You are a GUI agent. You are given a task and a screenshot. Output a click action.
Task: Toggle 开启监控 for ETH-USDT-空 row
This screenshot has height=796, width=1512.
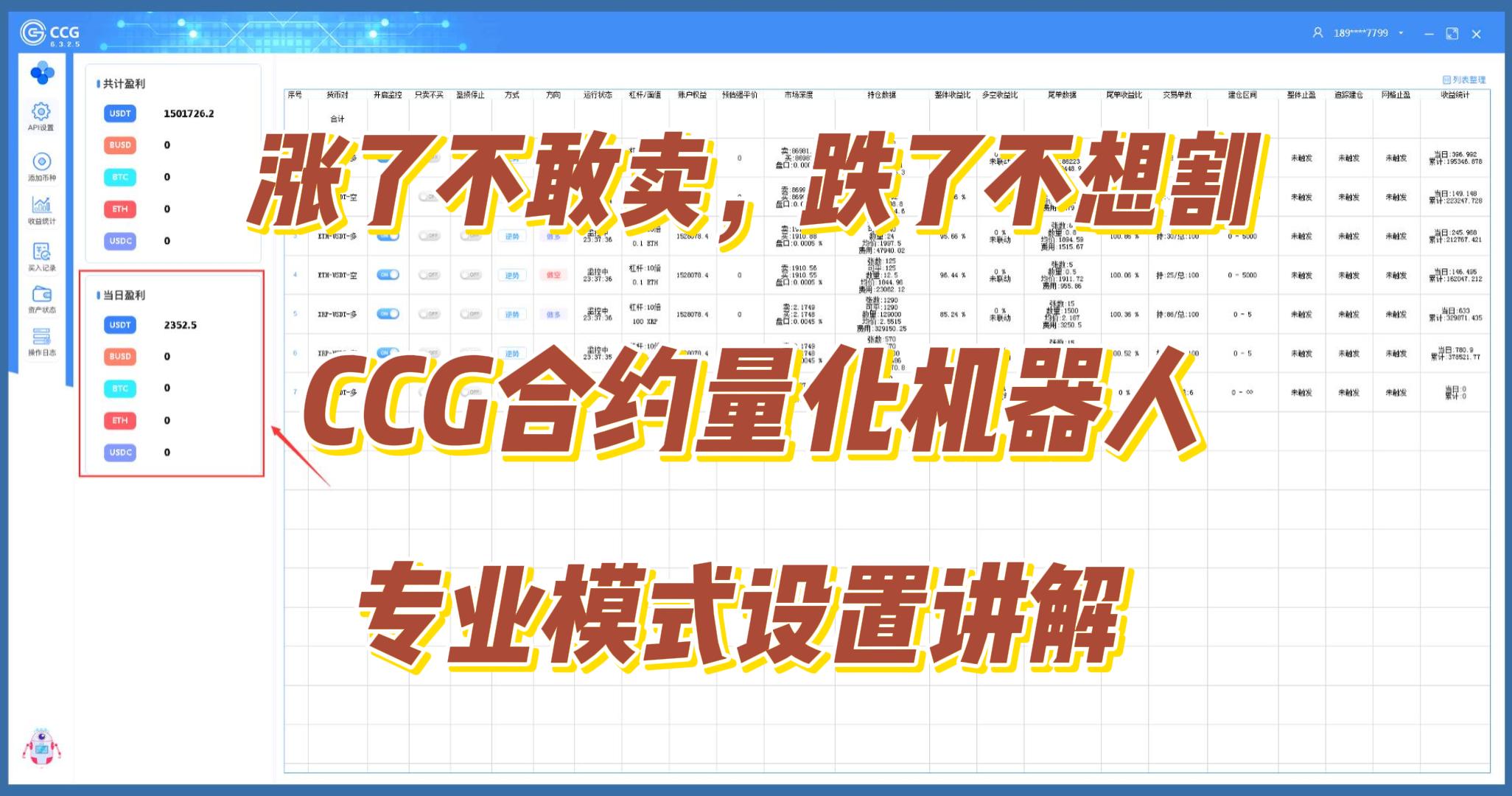click(388, 275)
